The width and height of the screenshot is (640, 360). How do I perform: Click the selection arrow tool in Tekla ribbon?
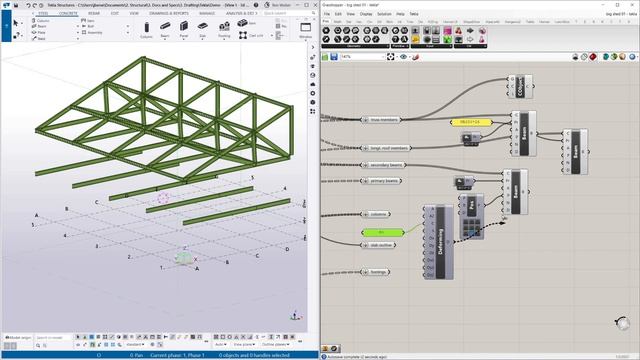[x=16, y=23]
